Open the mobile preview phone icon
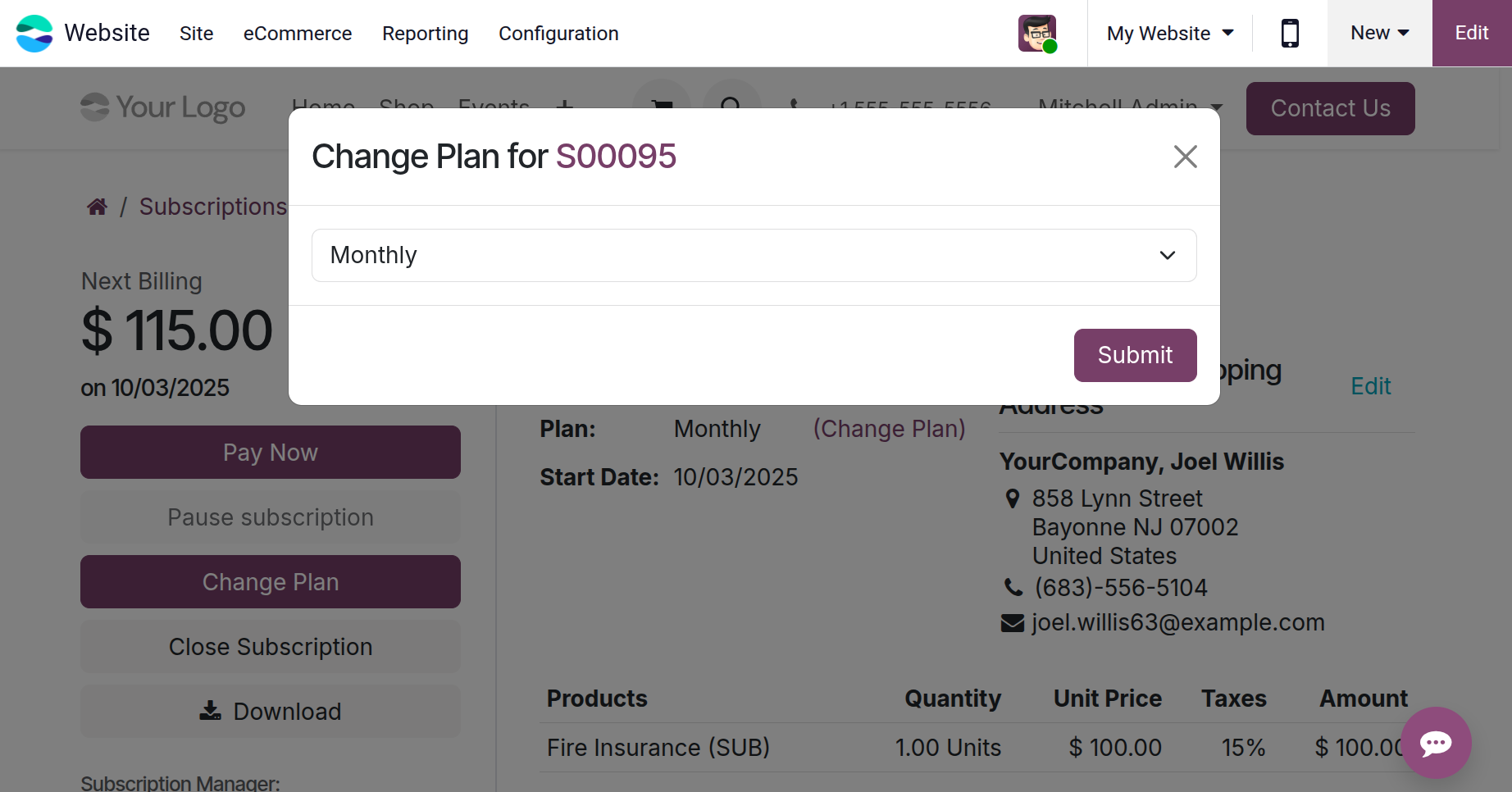Image resolution: width=1512 pixels, height=792 pixels. (1290, 34)
